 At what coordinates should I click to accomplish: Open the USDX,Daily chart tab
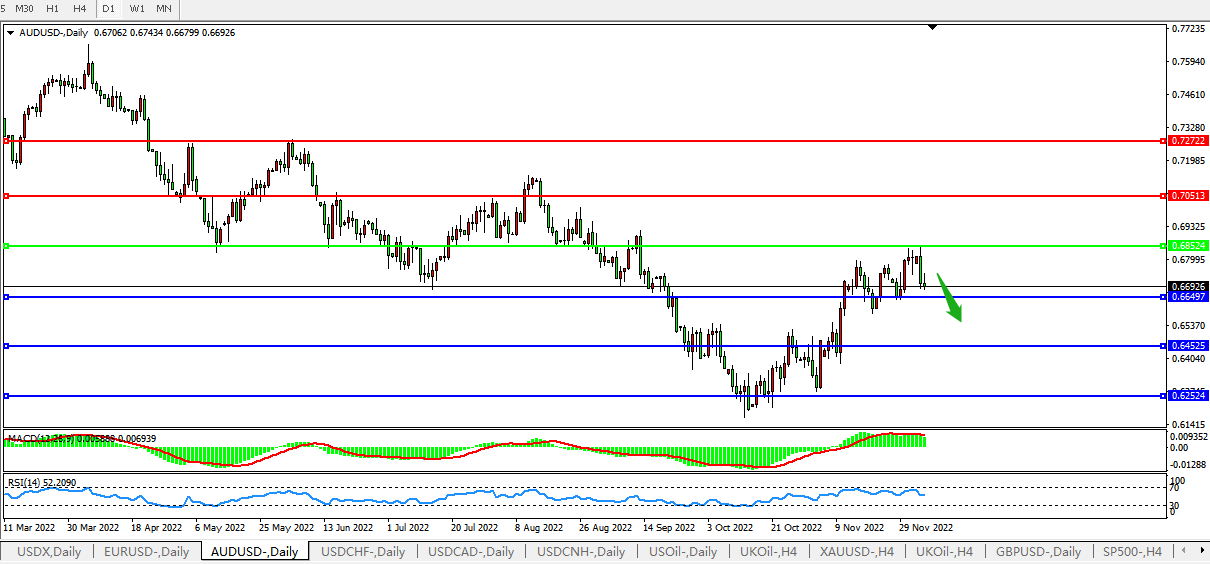[x=49, y=551]
